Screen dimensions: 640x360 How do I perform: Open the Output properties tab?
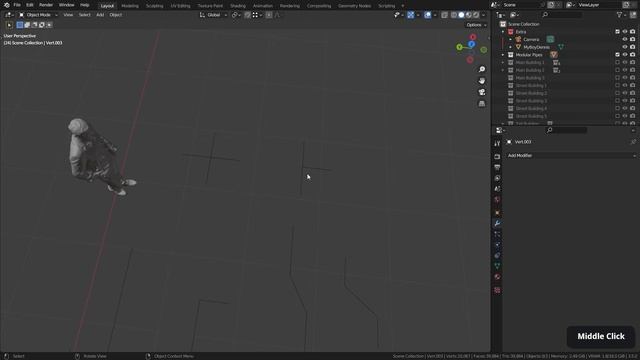point(497,167)
